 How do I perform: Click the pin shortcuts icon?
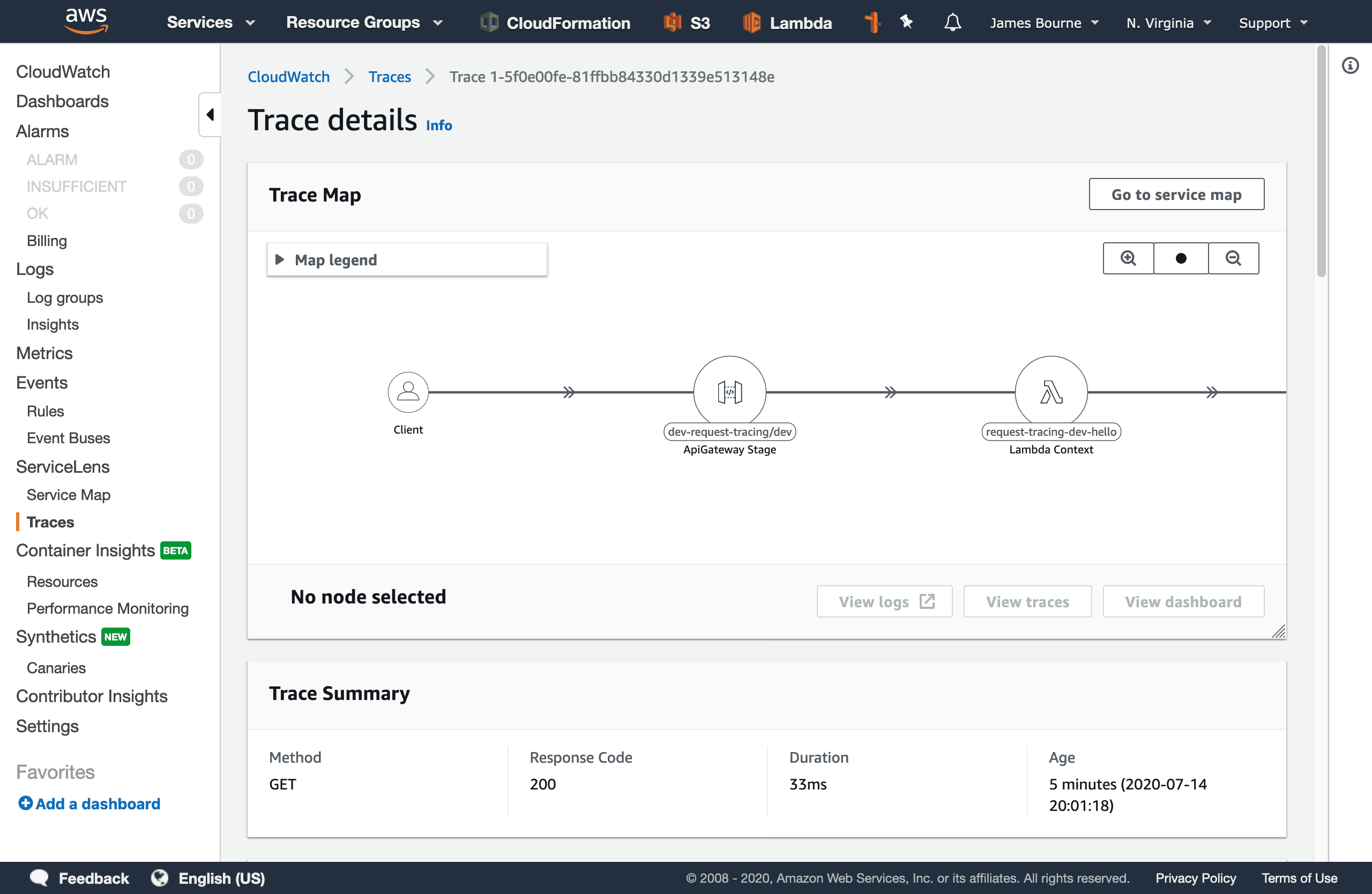pyautogui.click(x=907, y=23)
